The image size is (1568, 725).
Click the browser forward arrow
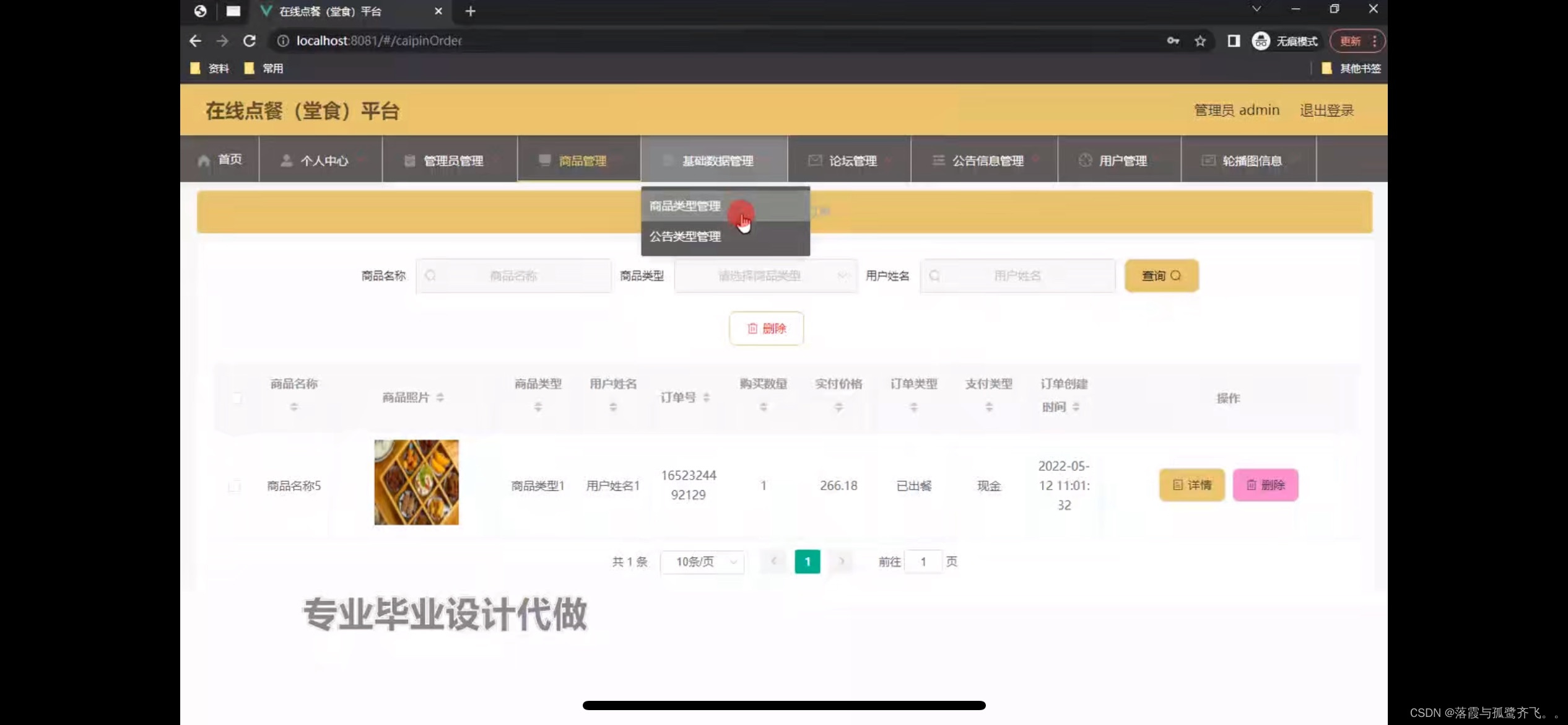[222, 41]
